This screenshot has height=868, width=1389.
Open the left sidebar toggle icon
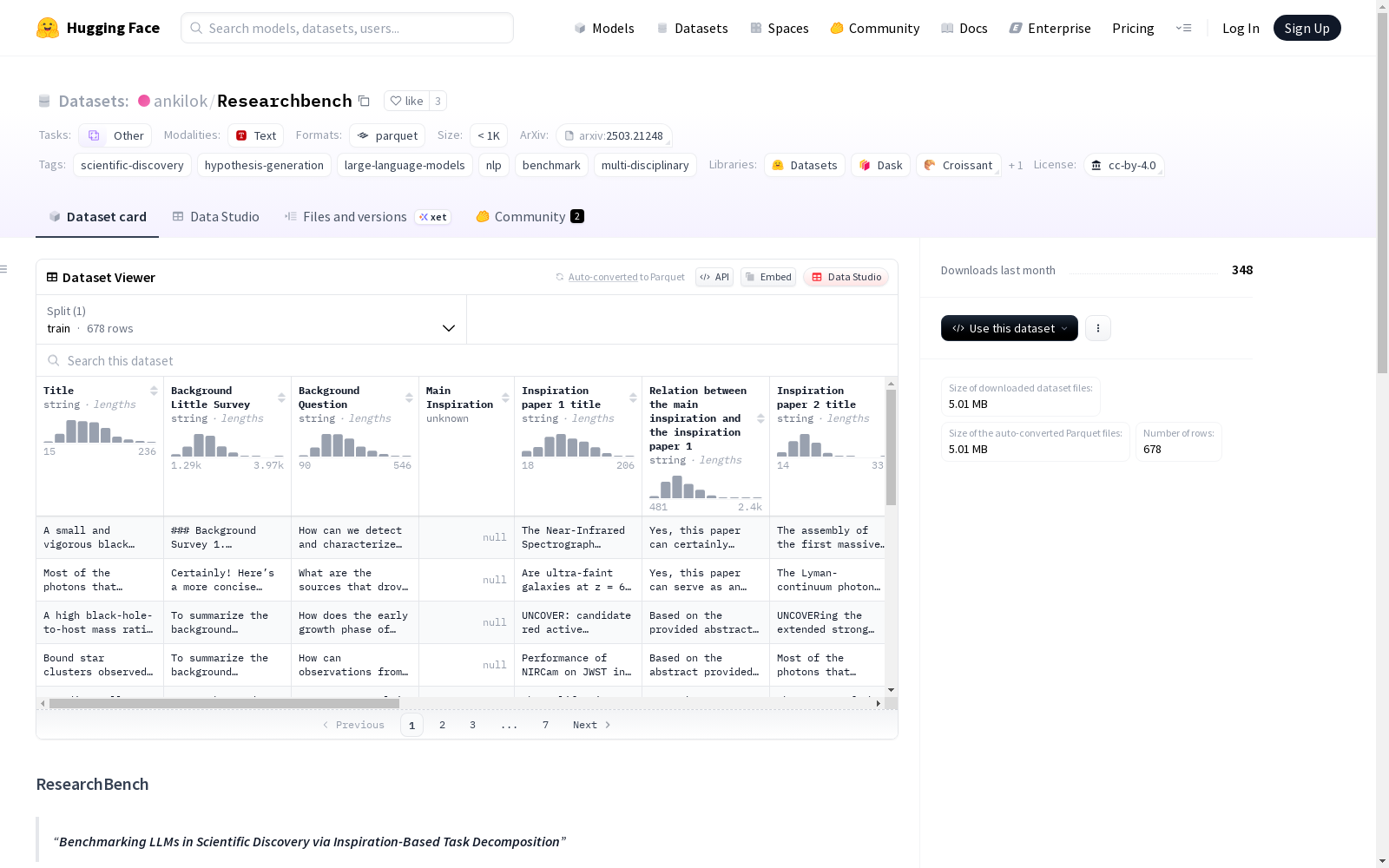pos(4,269)
